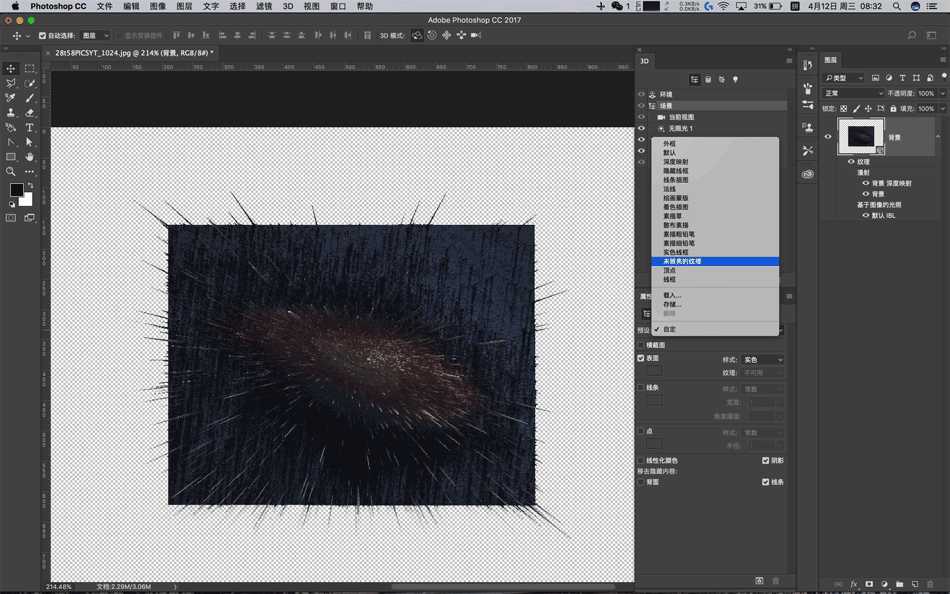
Task: Enable the 横截面 checkbox in Properties
Action: coord(639,344)
